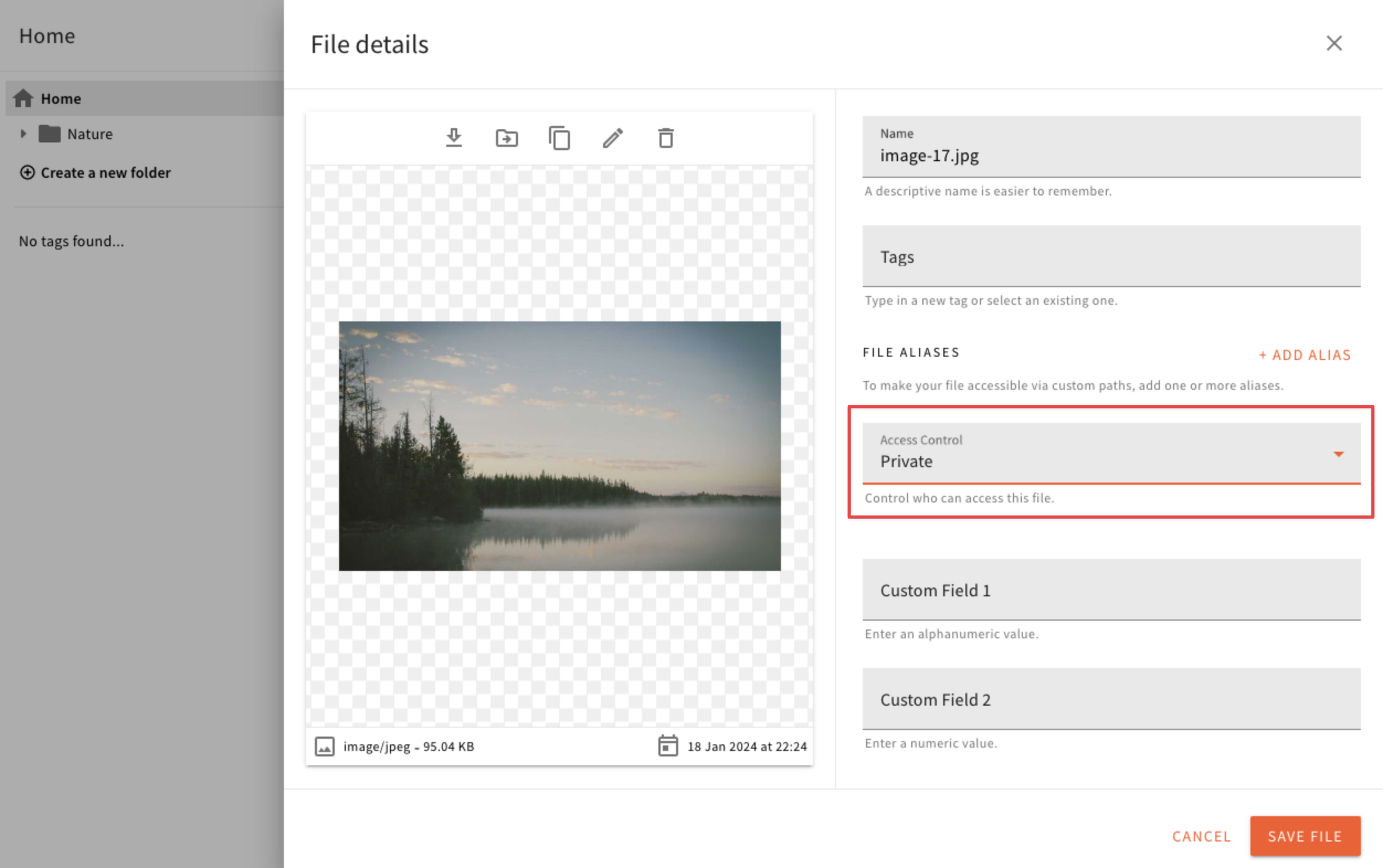Viewport: 1383px width, 868px height.
Task: Expand the Nature folder in sidebar
Action: click(22, 133)
